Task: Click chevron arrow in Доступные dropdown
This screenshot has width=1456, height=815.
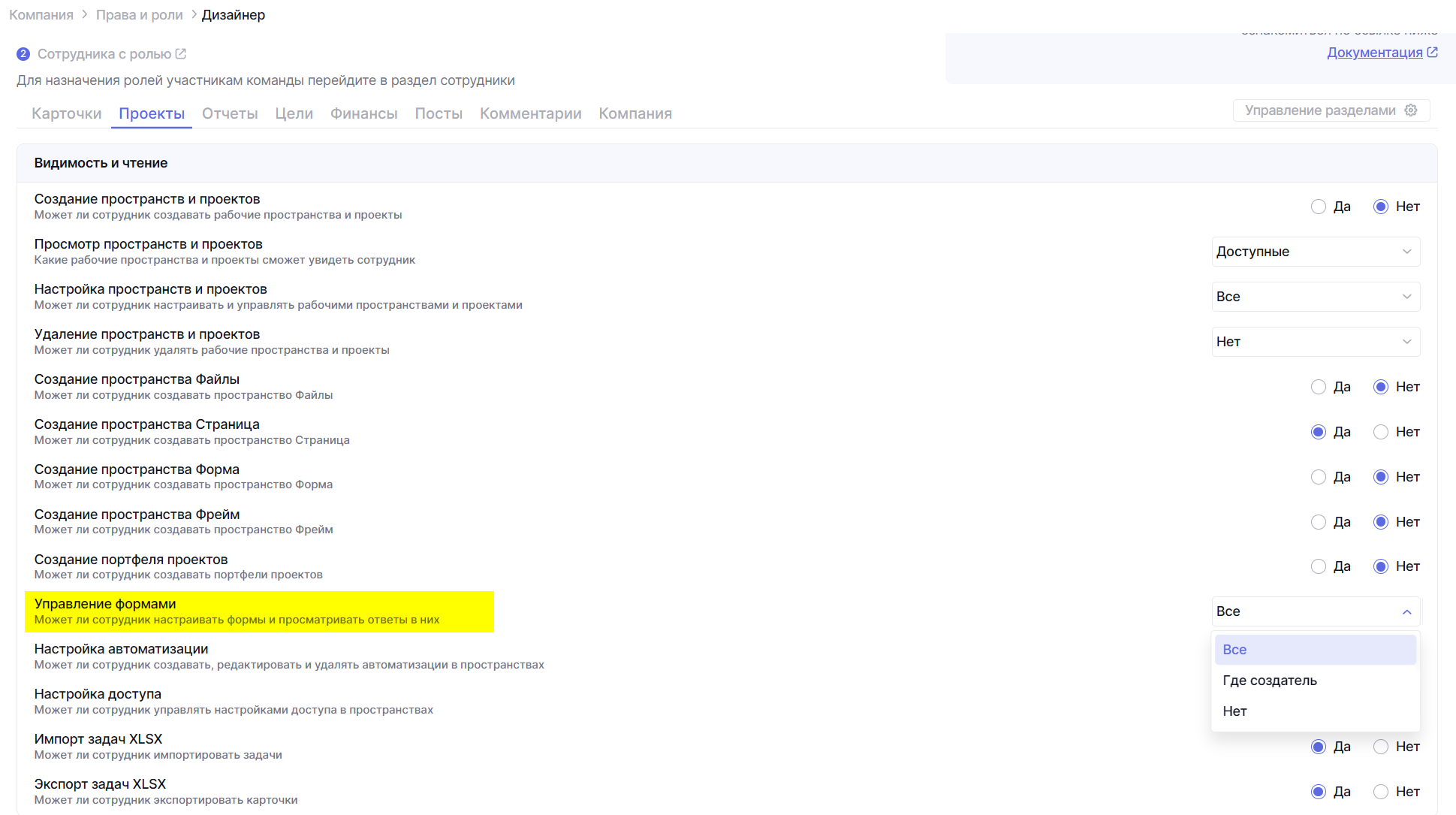Action: (1406, 252)
